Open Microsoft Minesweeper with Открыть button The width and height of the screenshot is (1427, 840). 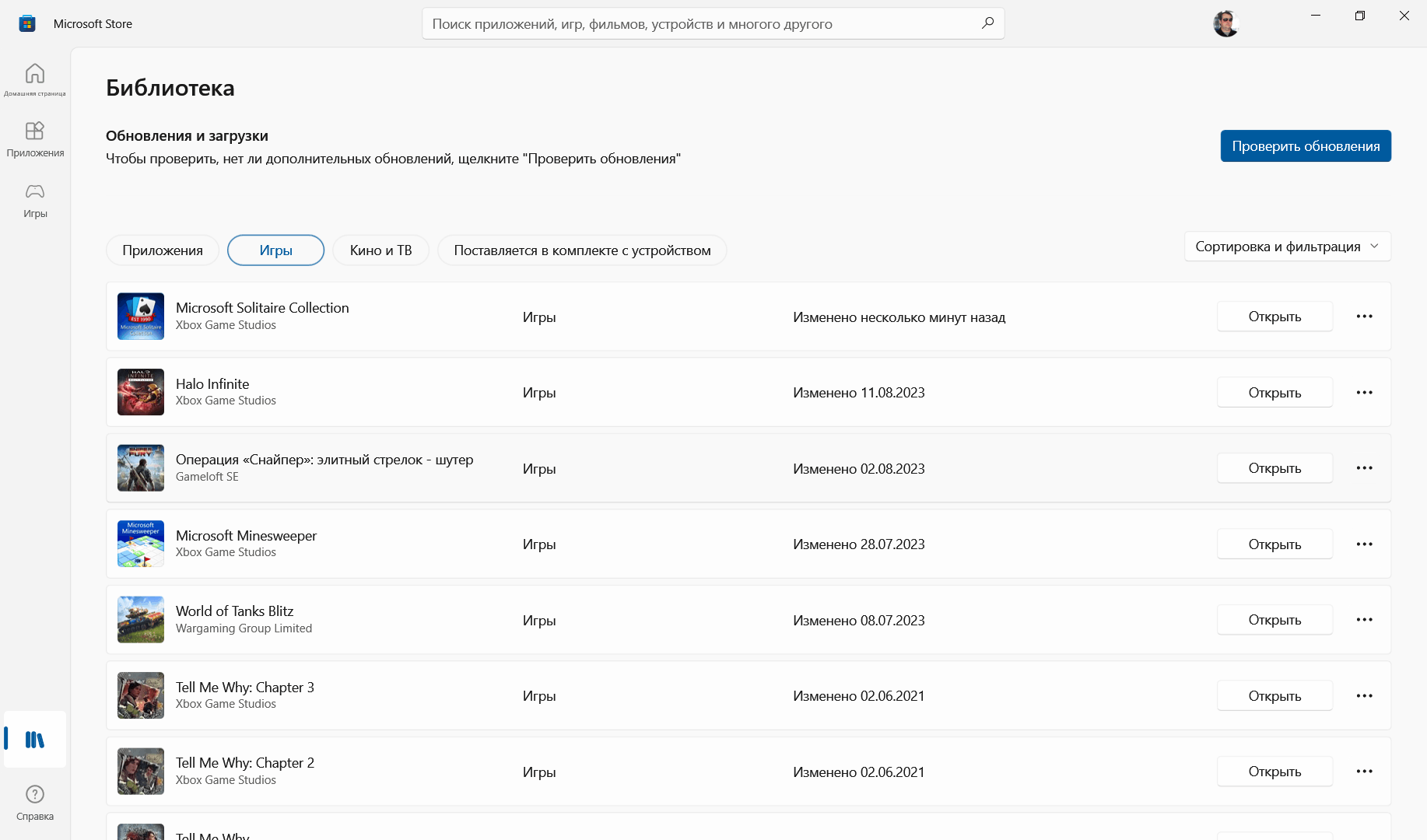[1274, 544]
